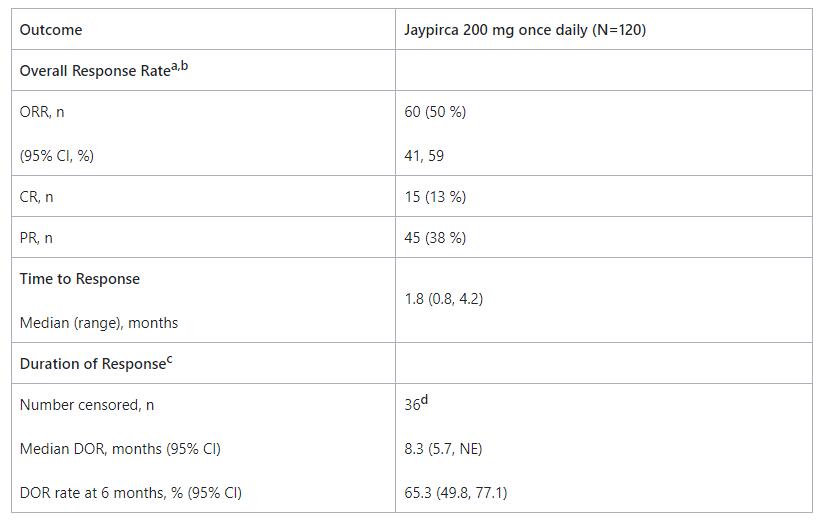The height and width of the screenshot is (521, 824).
Task: Click the censored value 36 with footnote d
Action: pos(416,404)
